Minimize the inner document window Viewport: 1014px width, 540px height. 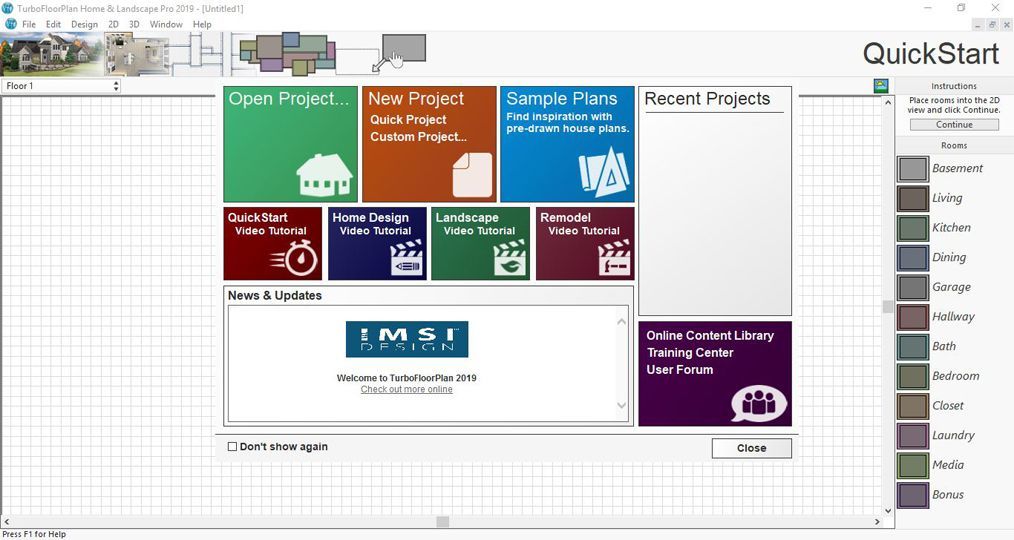point(978,25)
